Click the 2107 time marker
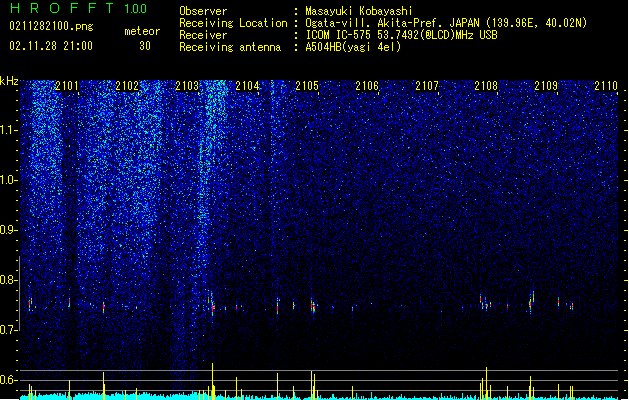Viewport: 629px width, 400px height. point(427,86)
